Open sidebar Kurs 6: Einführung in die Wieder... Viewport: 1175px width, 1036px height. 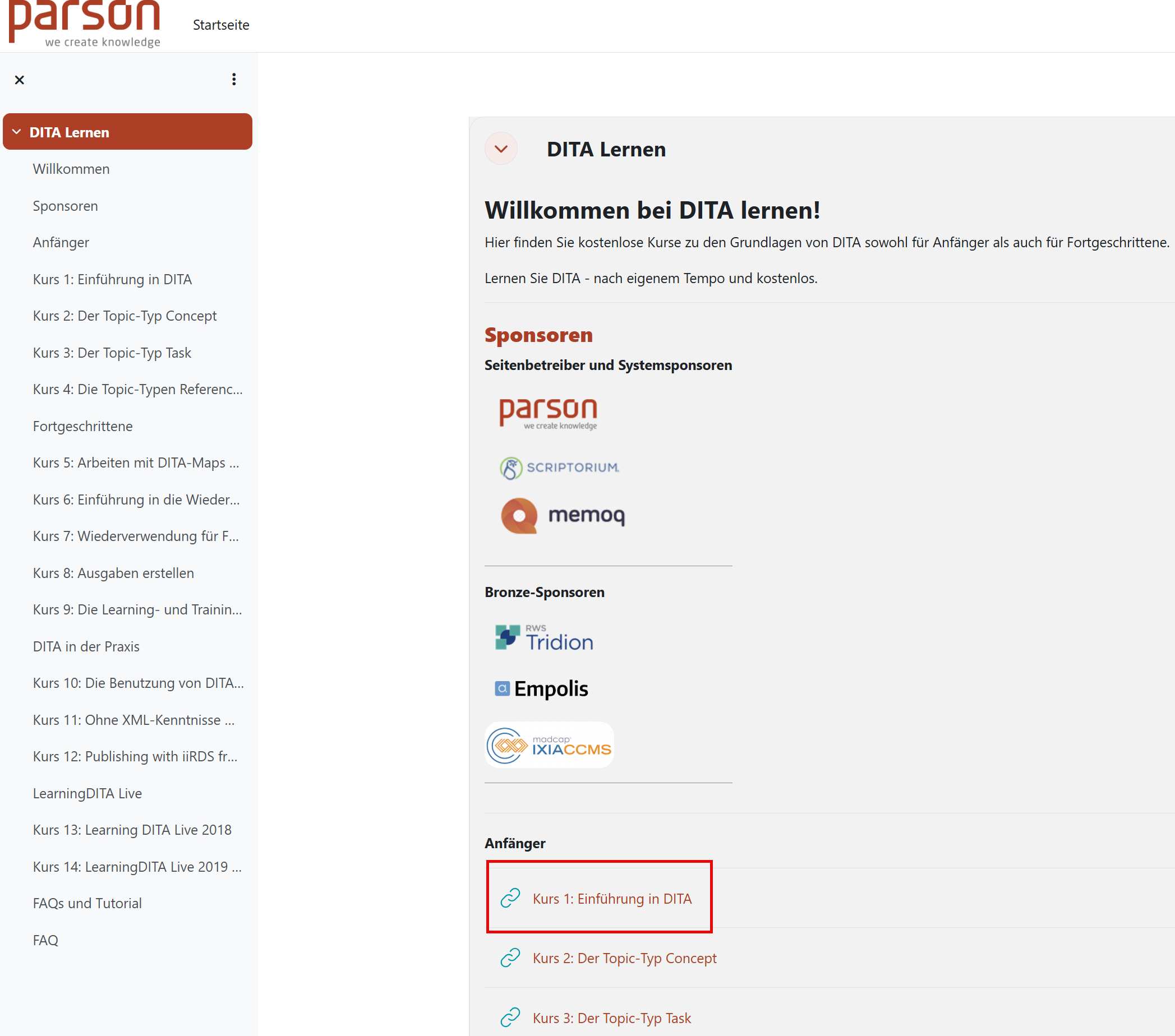(136, 499)
